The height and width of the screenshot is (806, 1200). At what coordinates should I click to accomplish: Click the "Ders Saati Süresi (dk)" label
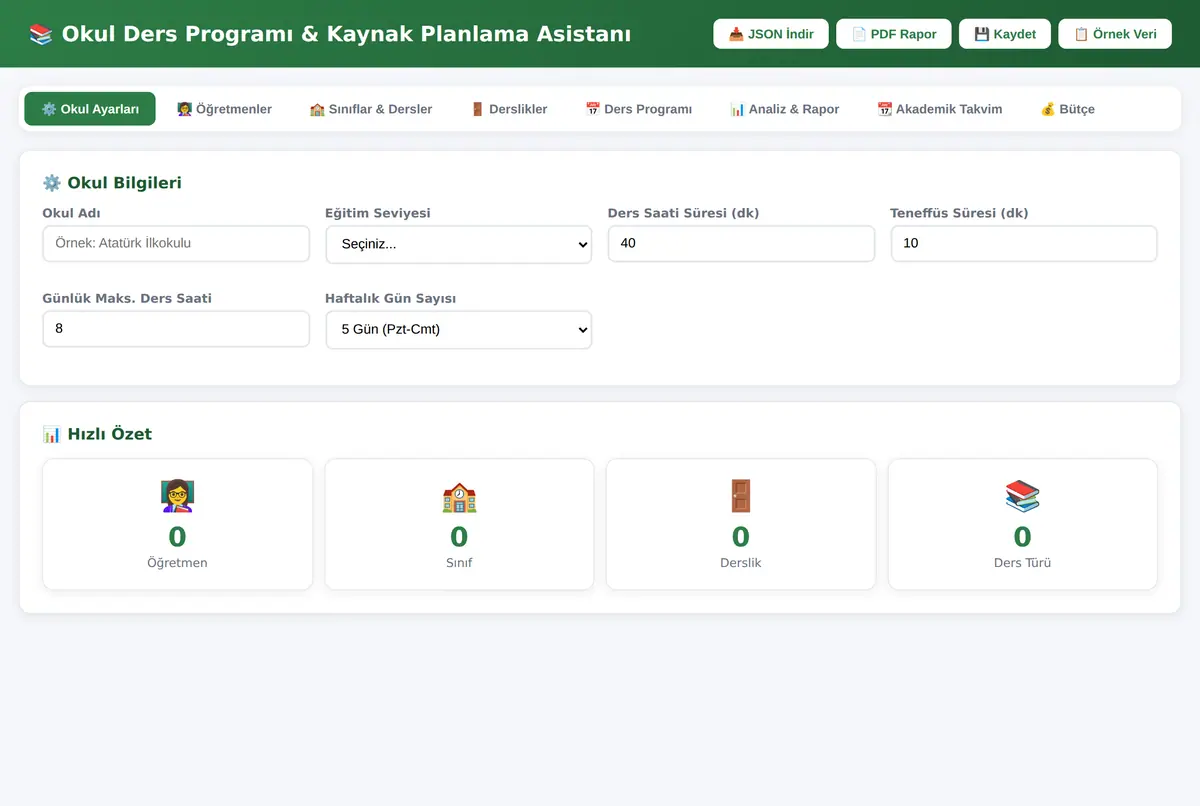coord(683,213)
